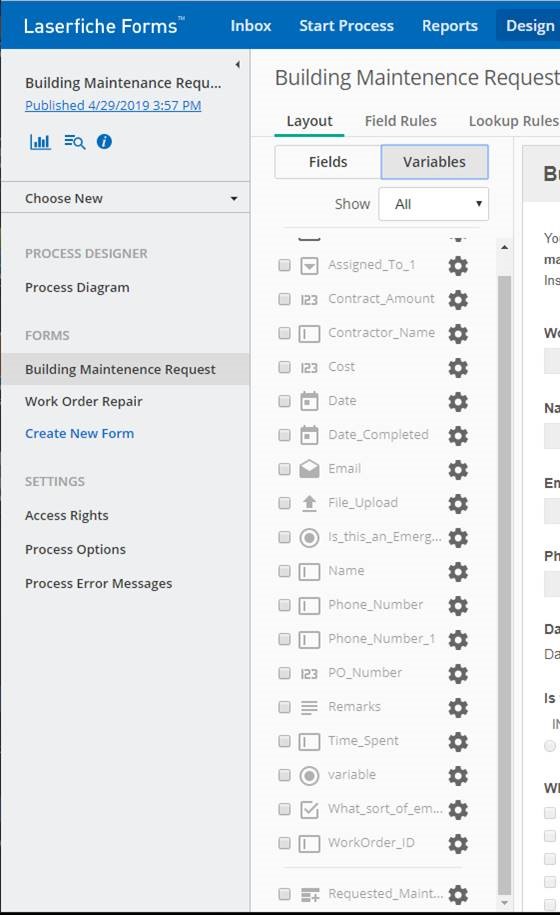The width and height of the screenshot is (560, 915).
Task: Collapse the left sidebar arrow
Action: (237, 64)
